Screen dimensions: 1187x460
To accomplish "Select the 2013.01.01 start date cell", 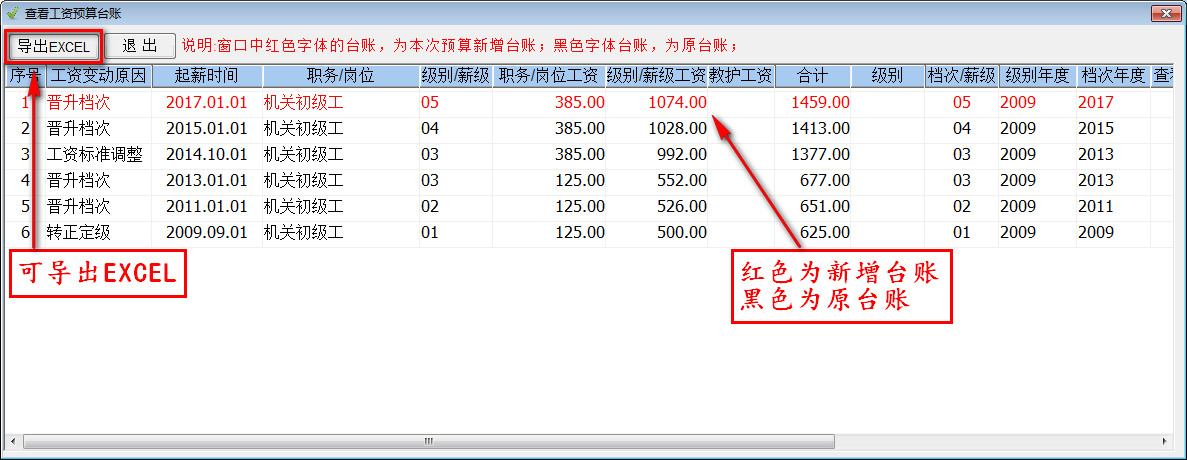I will [x=205, y=180].
